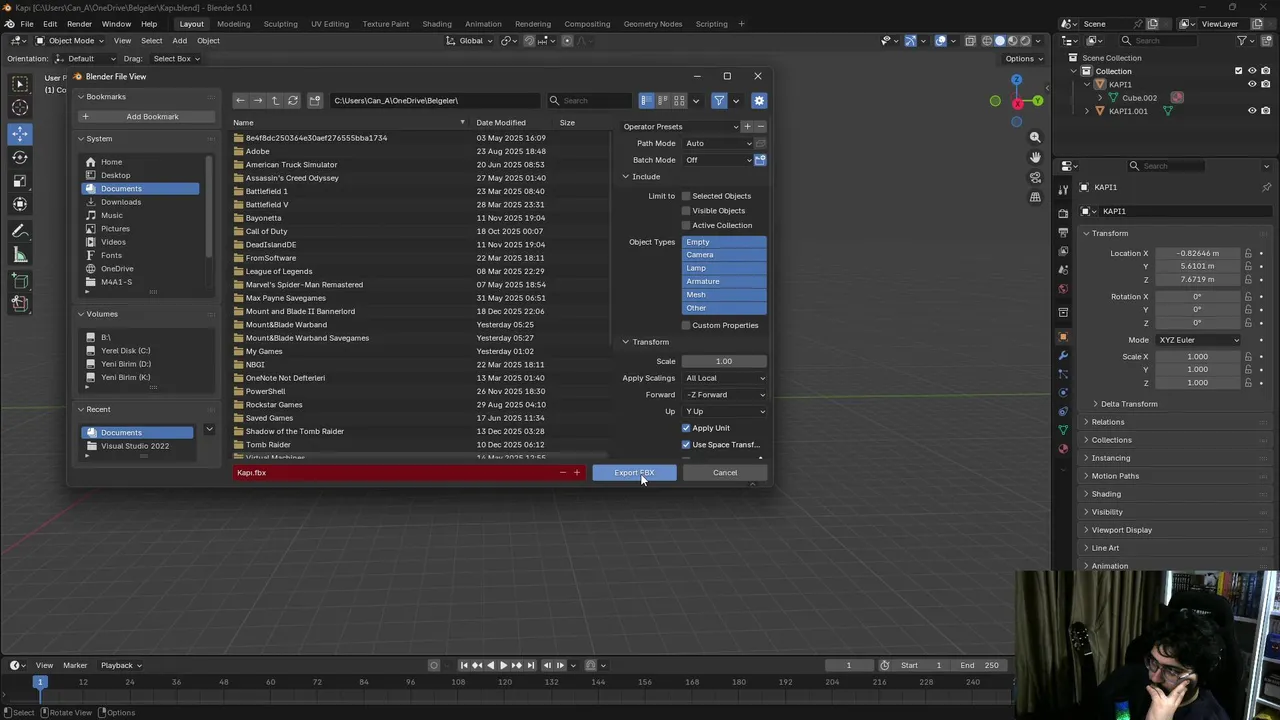
Task: Select Mesh in Object Types list
Action: (x=724, y=295)
